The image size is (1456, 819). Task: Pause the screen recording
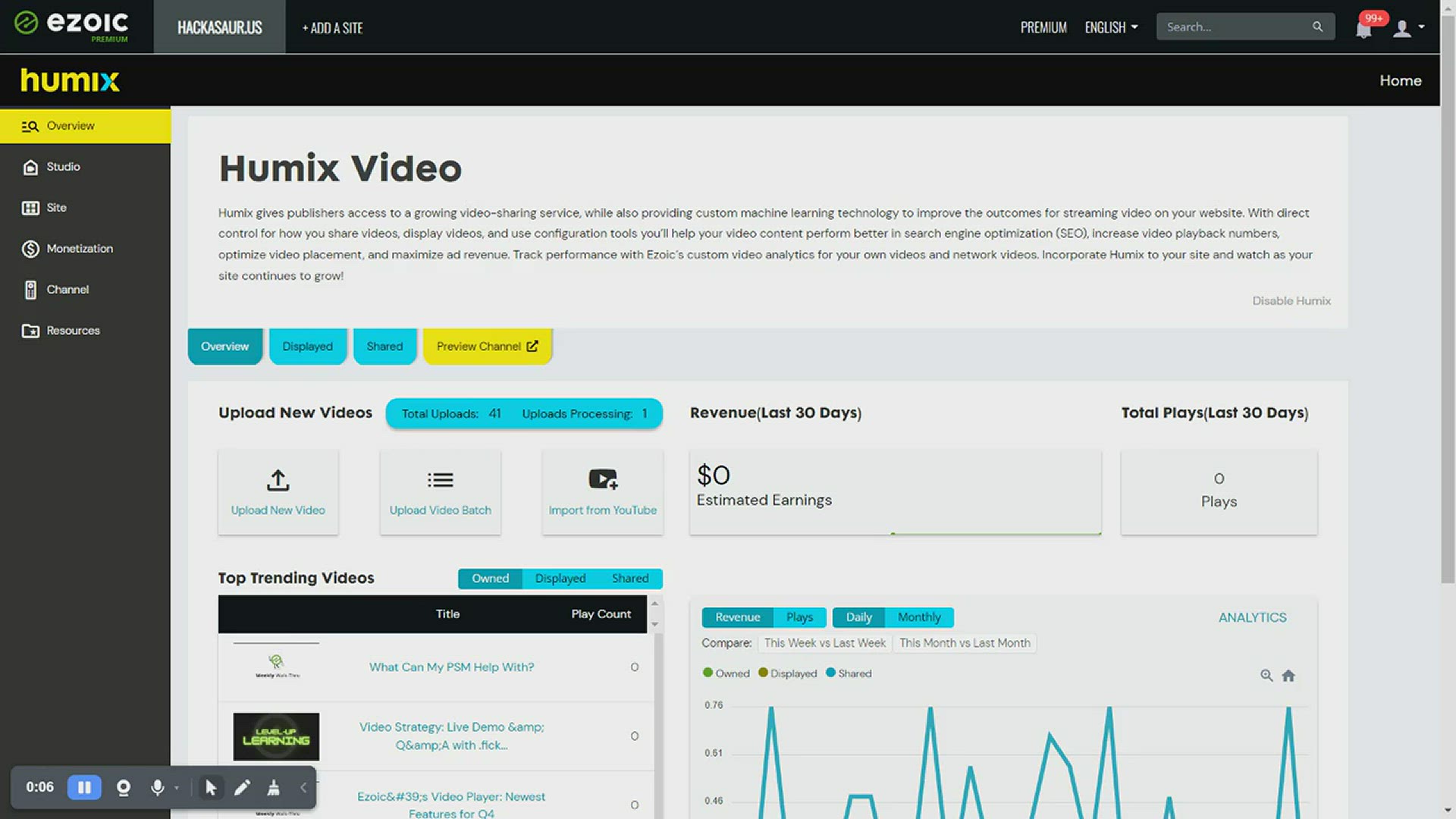pos(84,787)
